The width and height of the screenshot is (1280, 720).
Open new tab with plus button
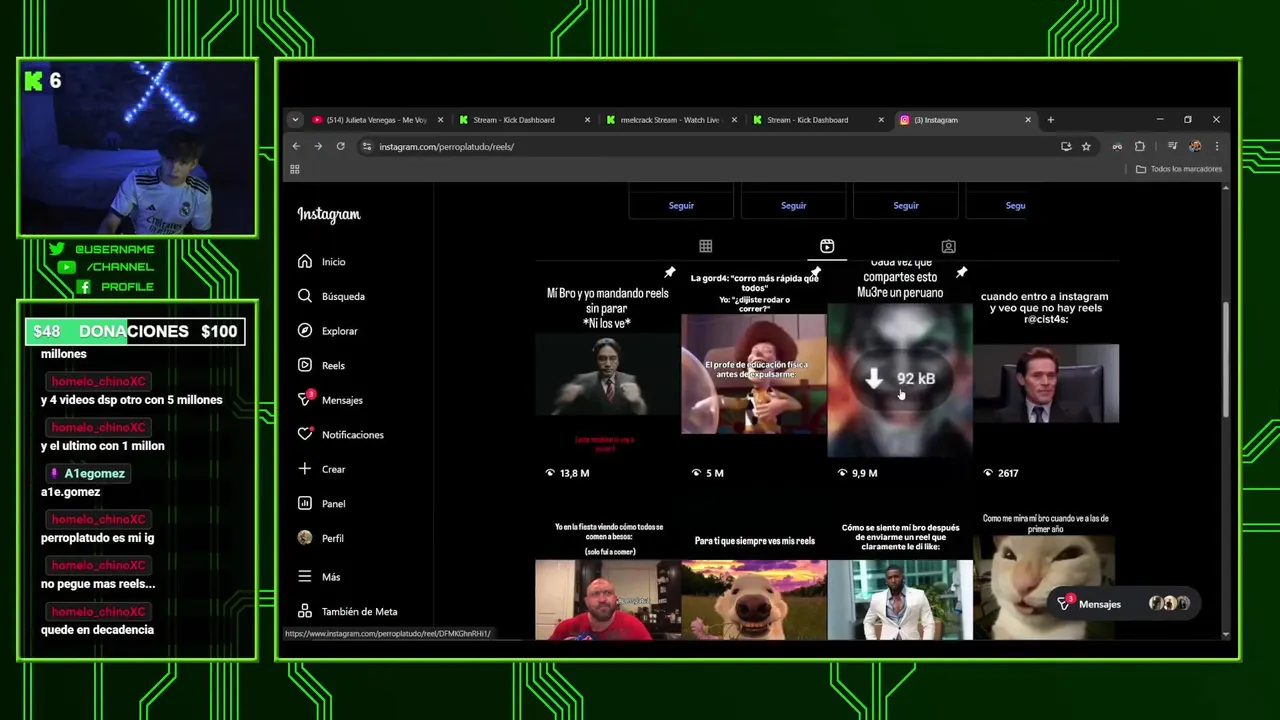[x=1050, y=120]
